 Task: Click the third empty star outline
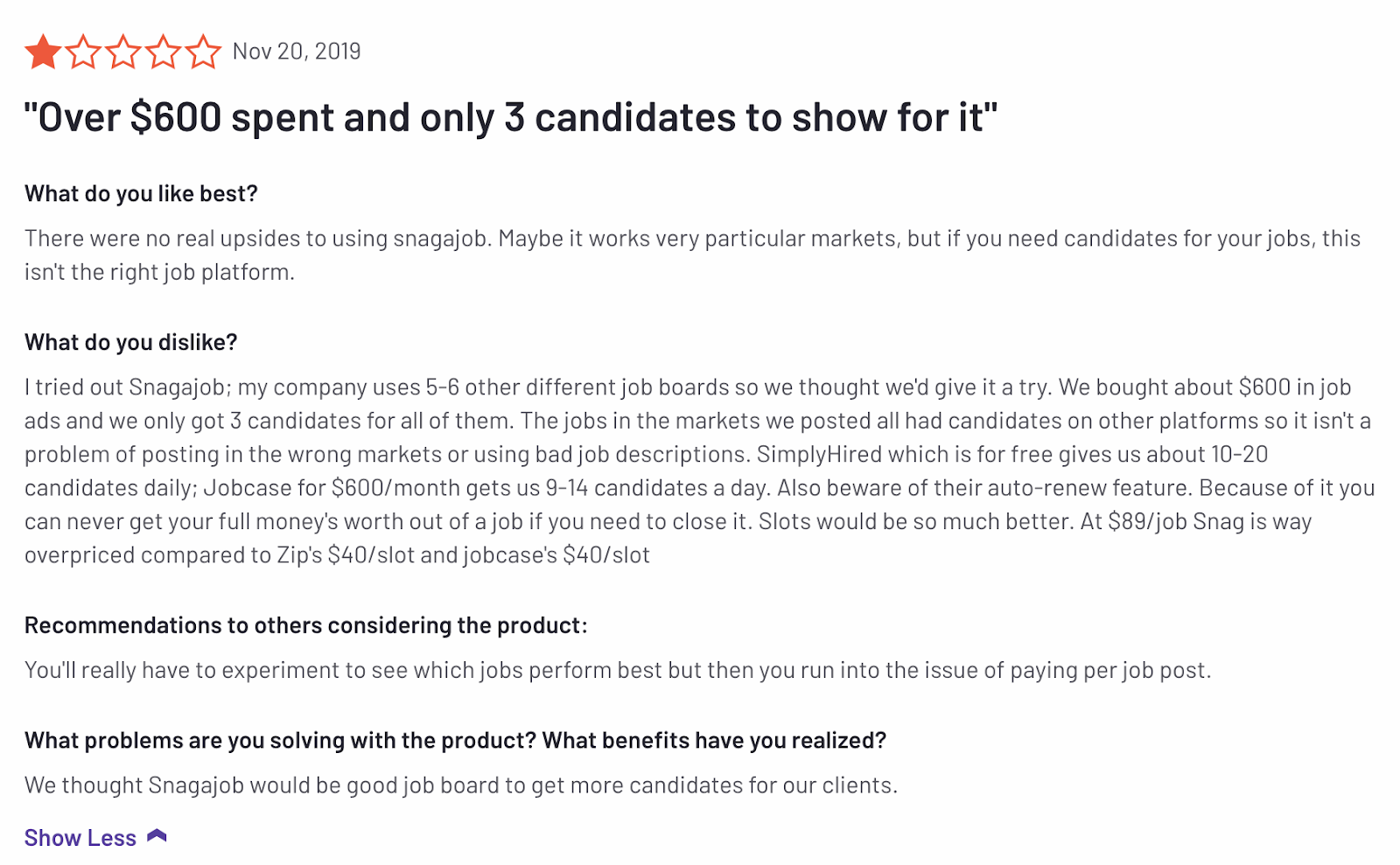(123, 52)
